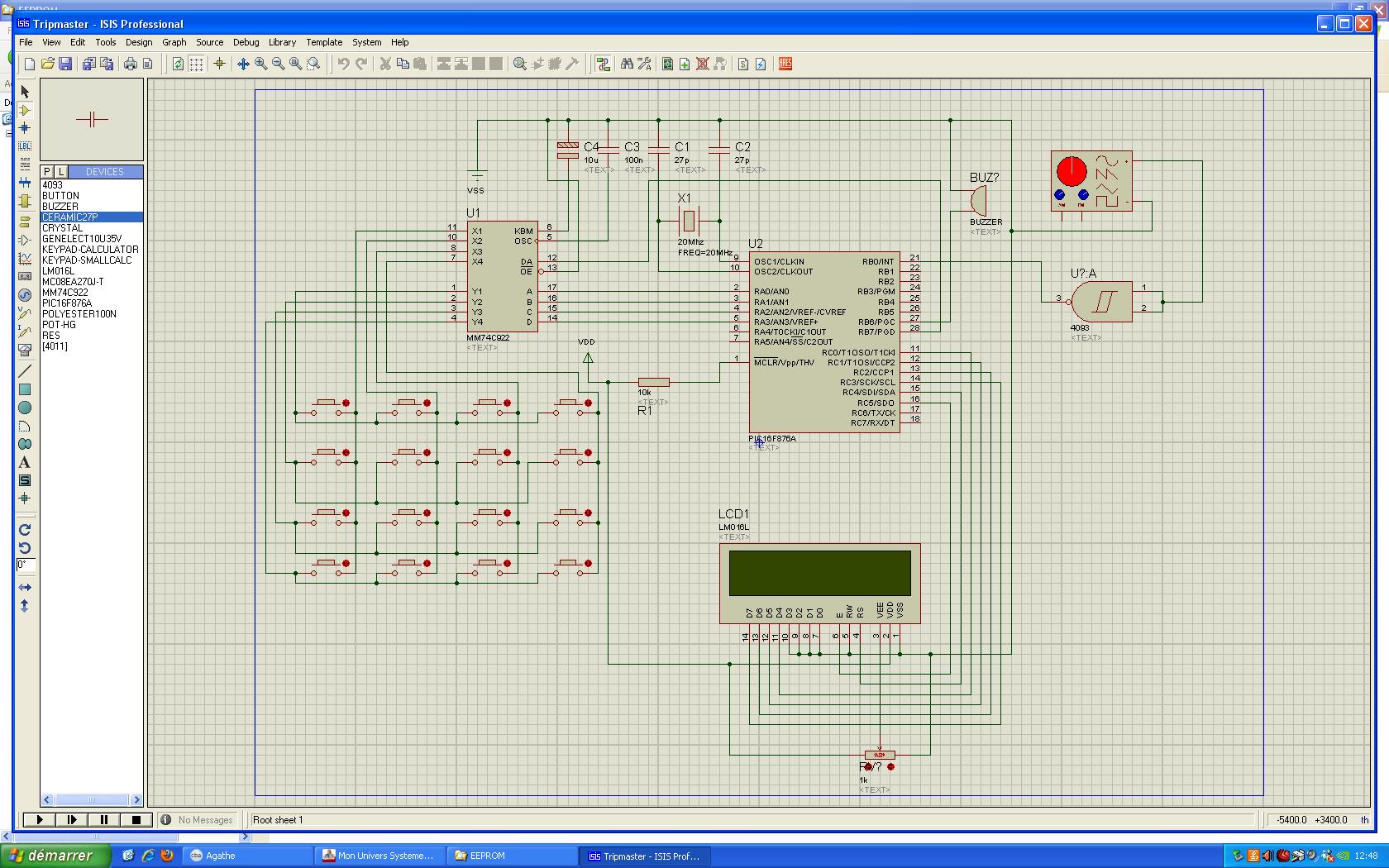
Task: Toggle the wire auto-router
Action: coord(604,64)
